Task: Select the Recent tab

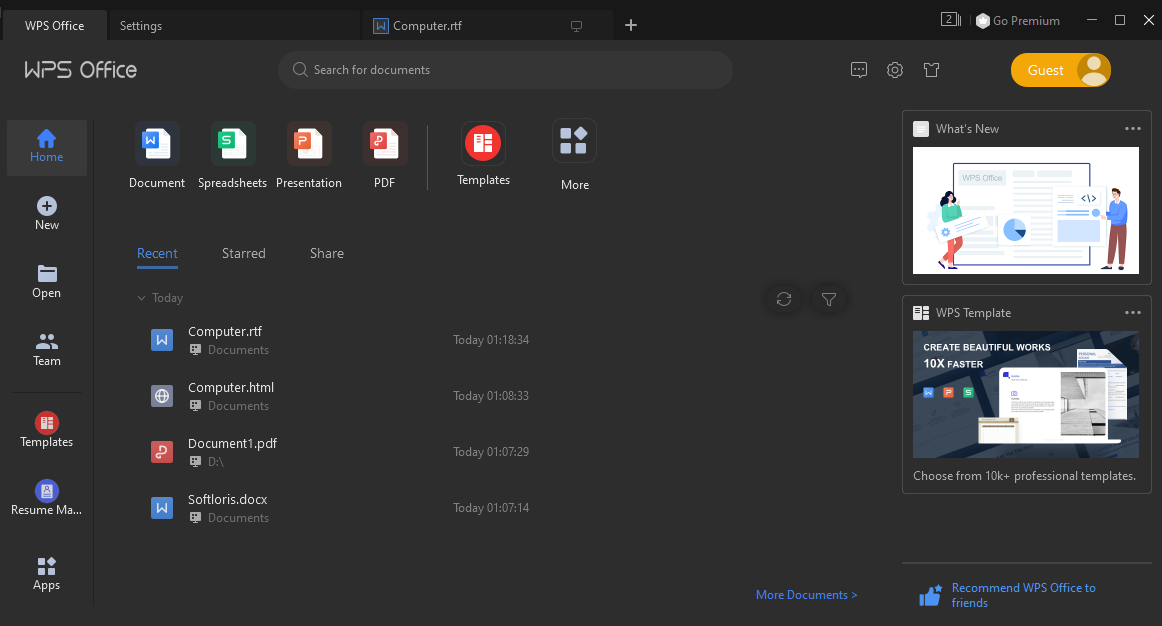Action: click(157, 253)
